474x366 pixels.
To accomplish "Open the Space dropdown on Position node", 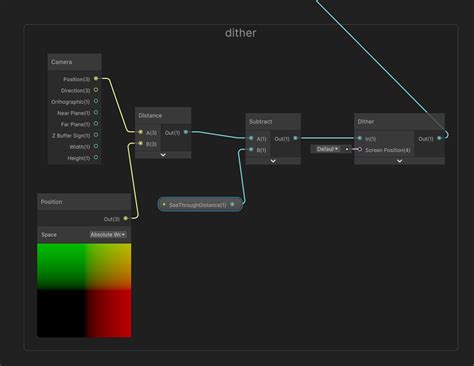I will click(x=108, y=235).
